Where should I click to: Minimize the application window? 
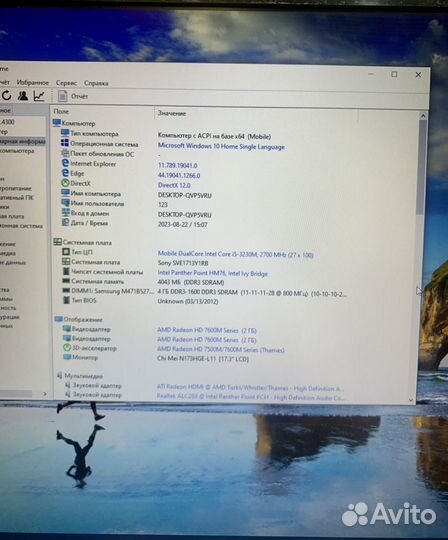(371, 74)
